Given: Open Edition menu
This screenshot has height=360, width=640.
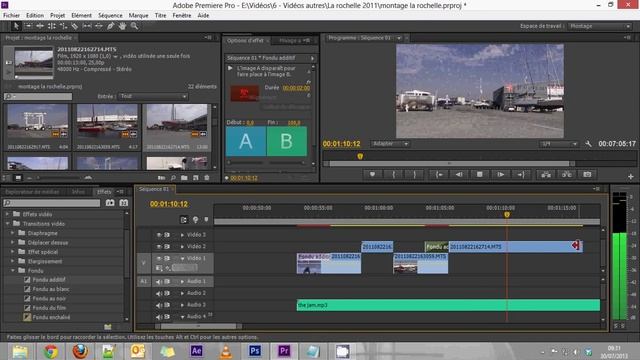Looking at the screenshot, I should 35,16.
